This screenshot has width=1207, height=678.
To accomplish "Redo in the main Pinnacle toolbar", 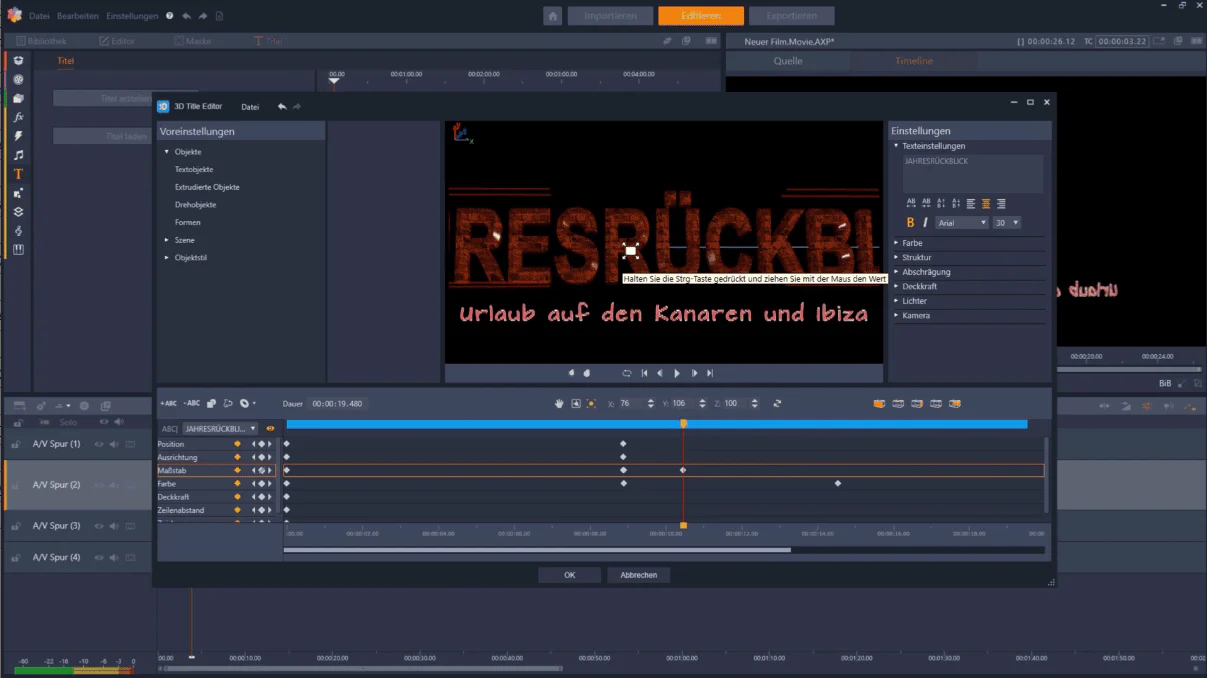I will coord(204,16).
